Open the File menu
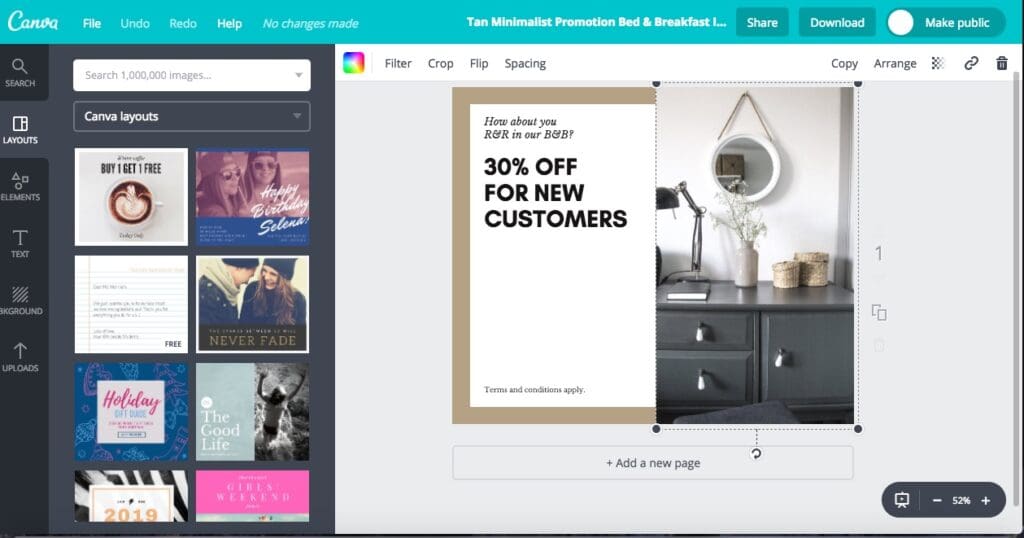 (x=91, y=23)
